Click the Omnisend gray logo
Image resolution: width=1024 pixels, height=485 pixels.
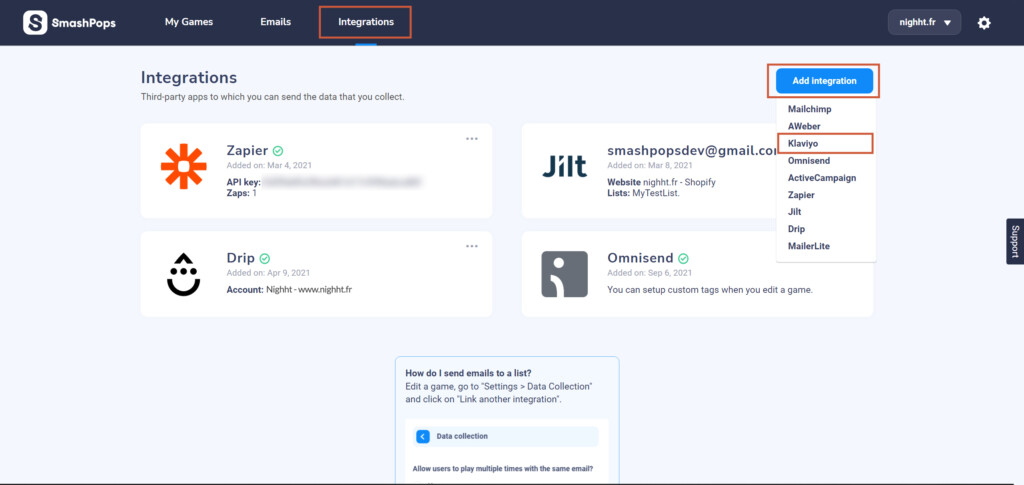point(564,274)
